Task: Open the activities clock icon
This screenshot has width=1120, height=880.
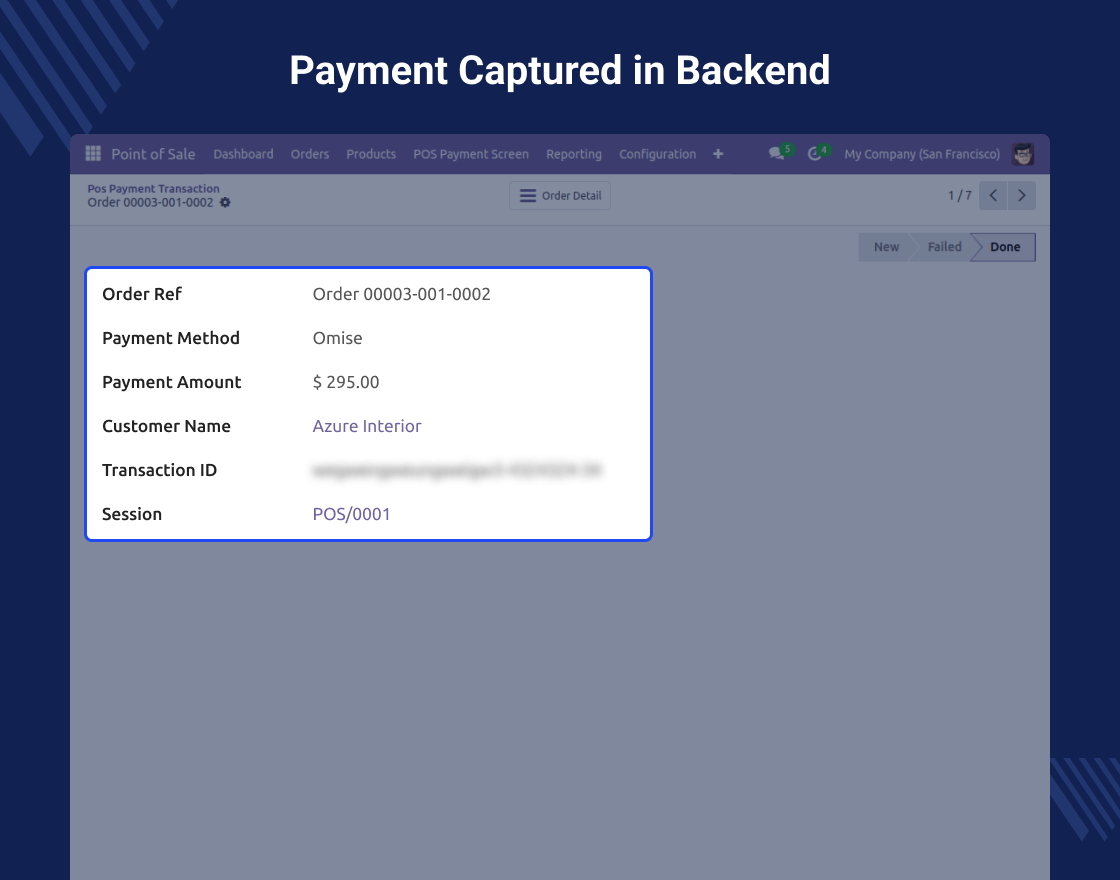Action: (x=814, y=154)
